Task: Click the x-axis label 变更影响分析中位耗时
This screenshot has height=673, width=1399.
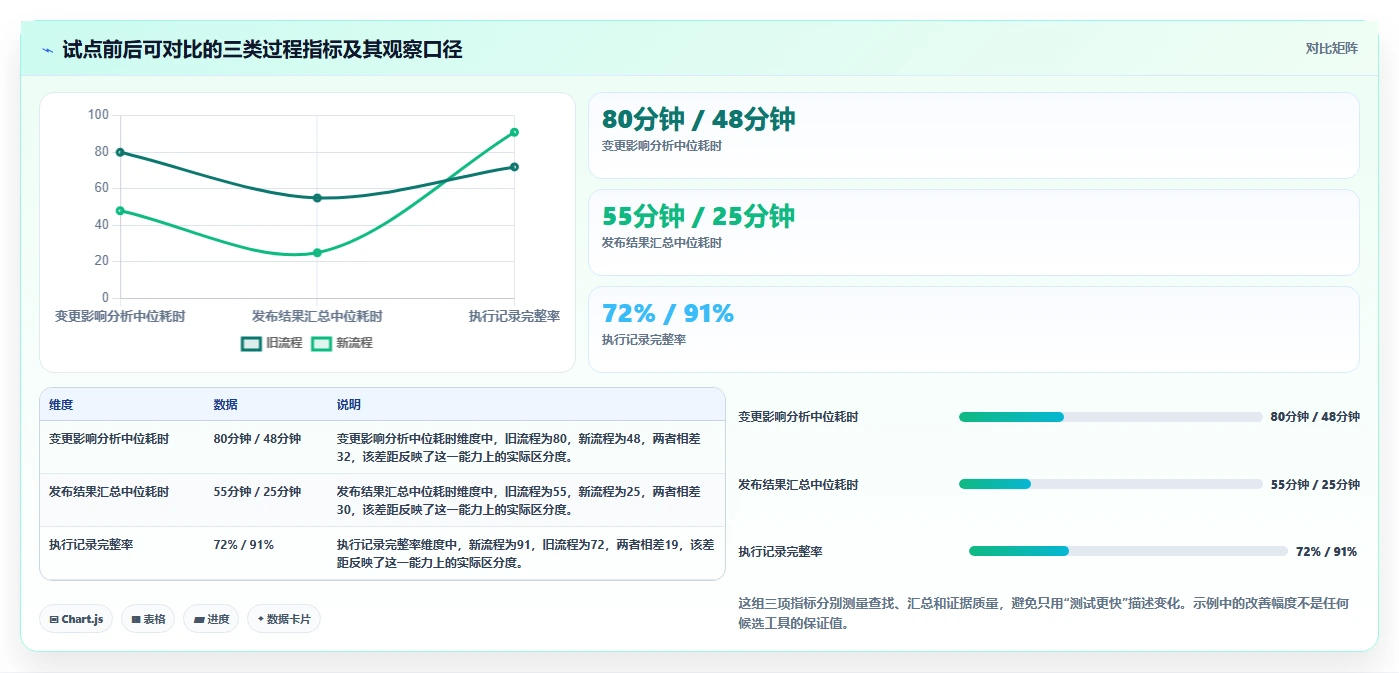Action: 120,316
